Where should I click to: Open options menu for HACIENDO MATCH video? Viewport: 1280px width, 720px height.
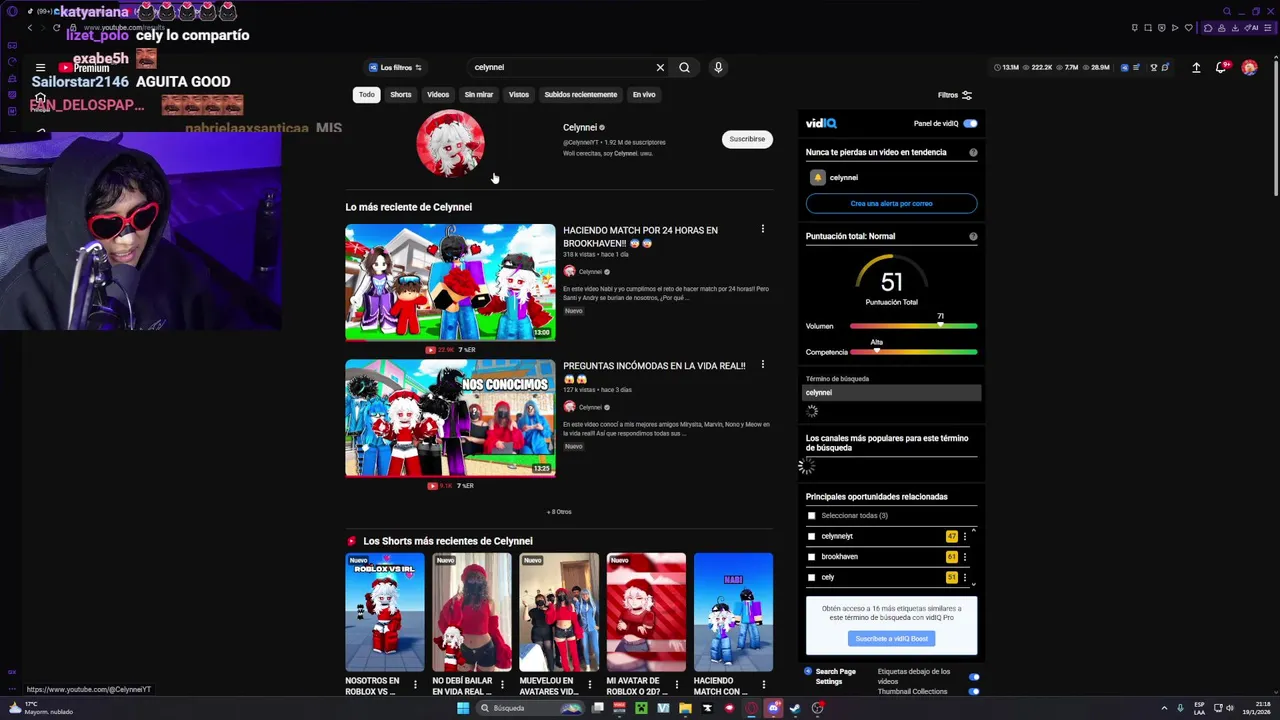coord(762,229)
